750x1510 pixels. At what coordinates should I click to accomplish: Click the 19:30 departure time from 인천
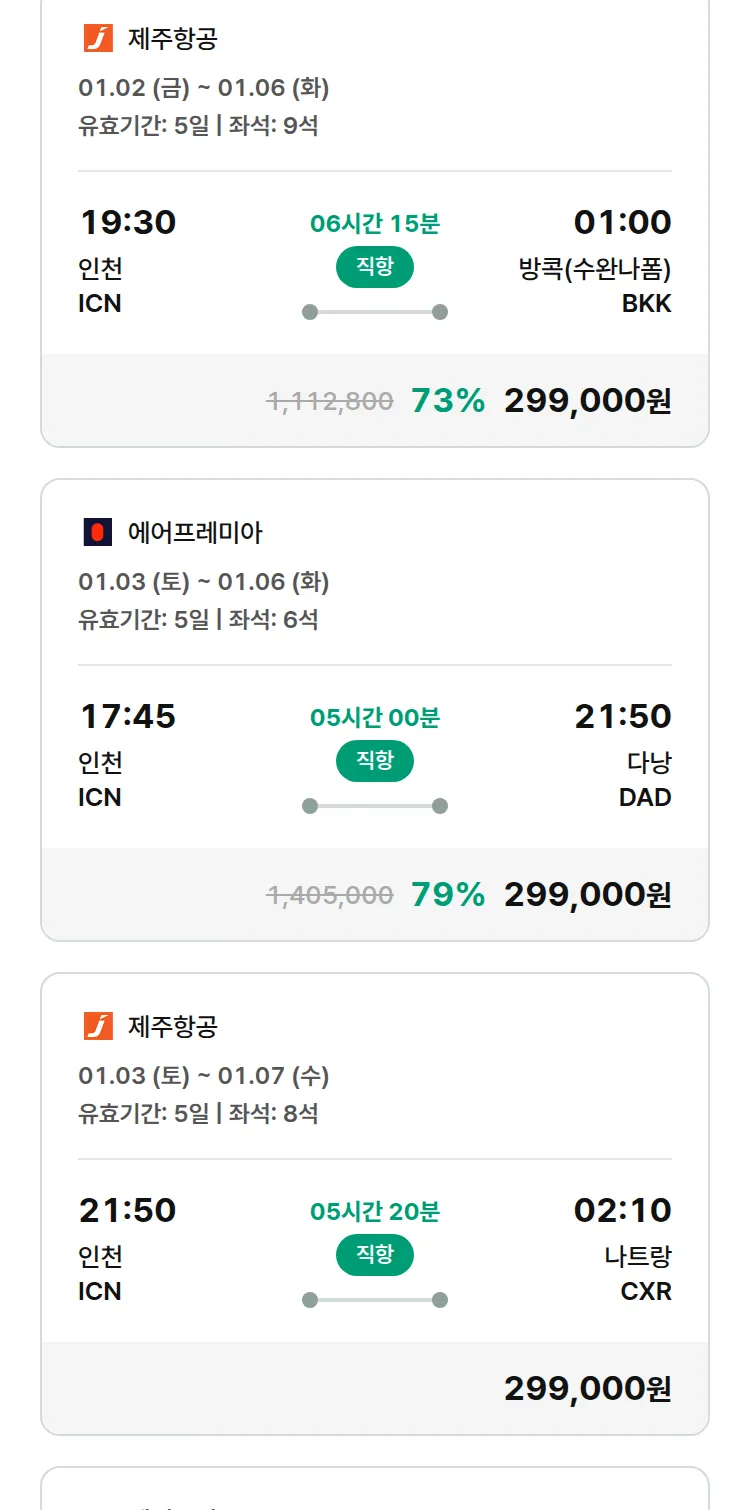pyautogui.click(x=128, y=223)
